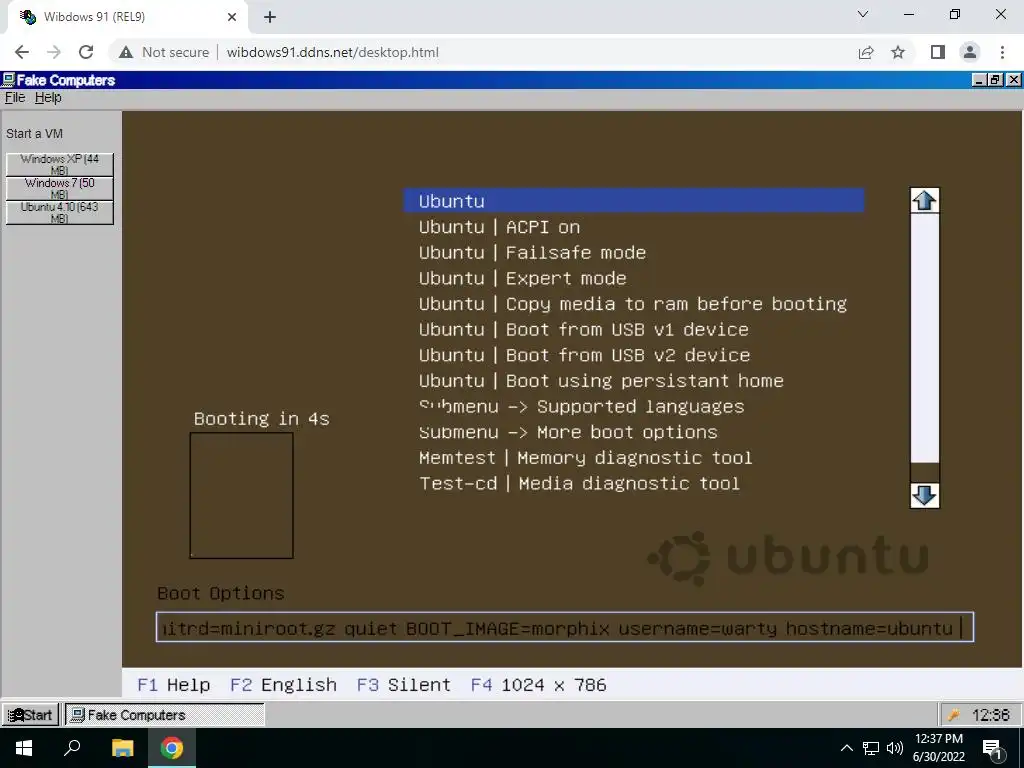Open the Chrome side panel icon
The image size is (1024, 768).
[x=937, y=52]
